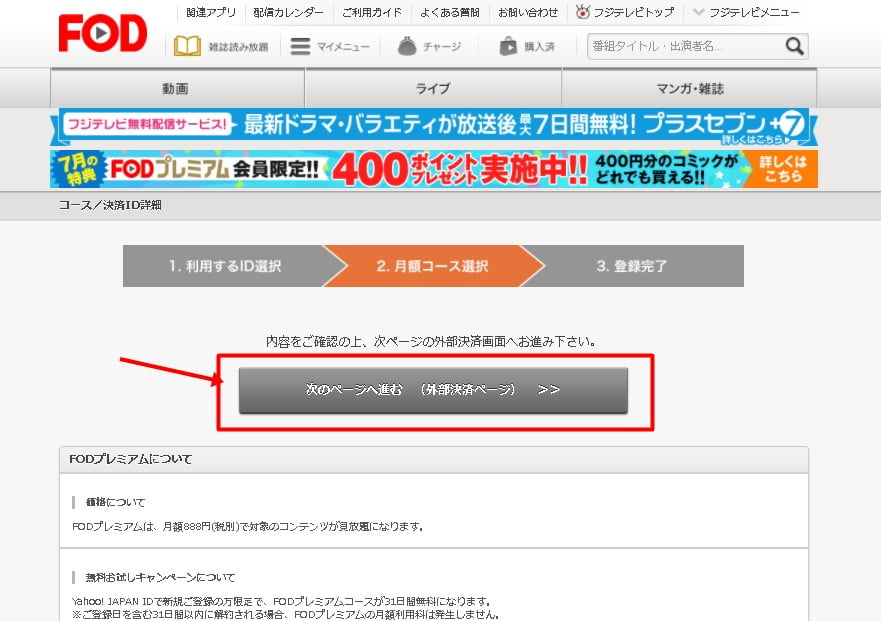Open よくある質問 link
The image size is (881, 621).
450,12
